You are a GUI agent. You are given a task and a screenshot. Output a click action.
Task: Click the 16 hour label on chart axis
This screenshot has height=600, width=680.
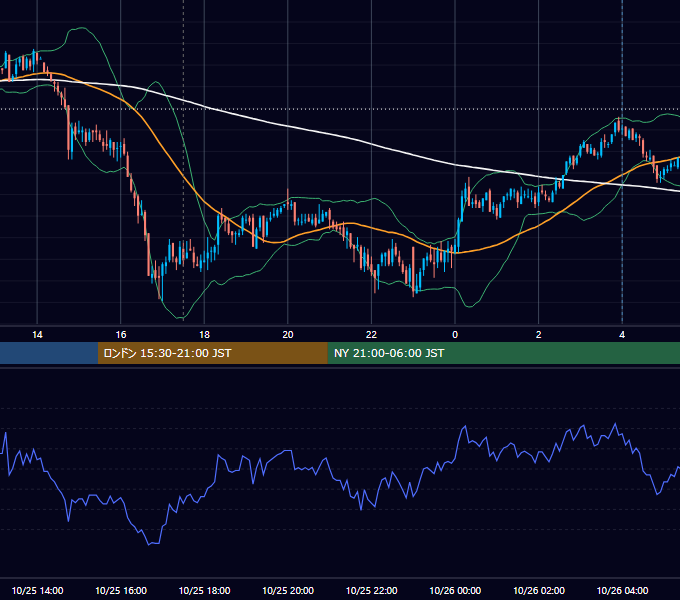tap(121, 335)
